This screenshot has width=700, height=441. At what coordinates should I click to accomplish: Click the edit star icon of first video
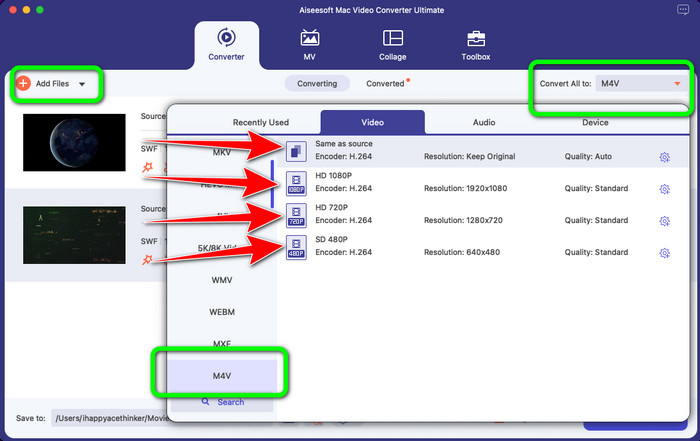[147, 167]
